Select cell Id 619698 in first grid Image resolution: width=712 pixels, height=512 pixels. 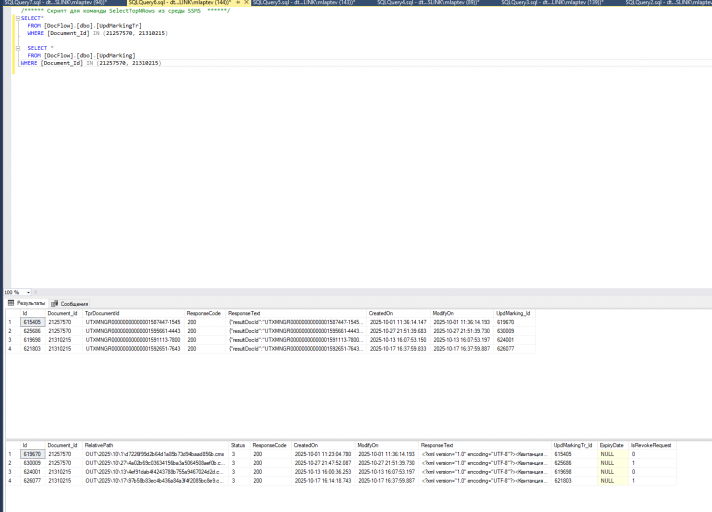point(33,340)
